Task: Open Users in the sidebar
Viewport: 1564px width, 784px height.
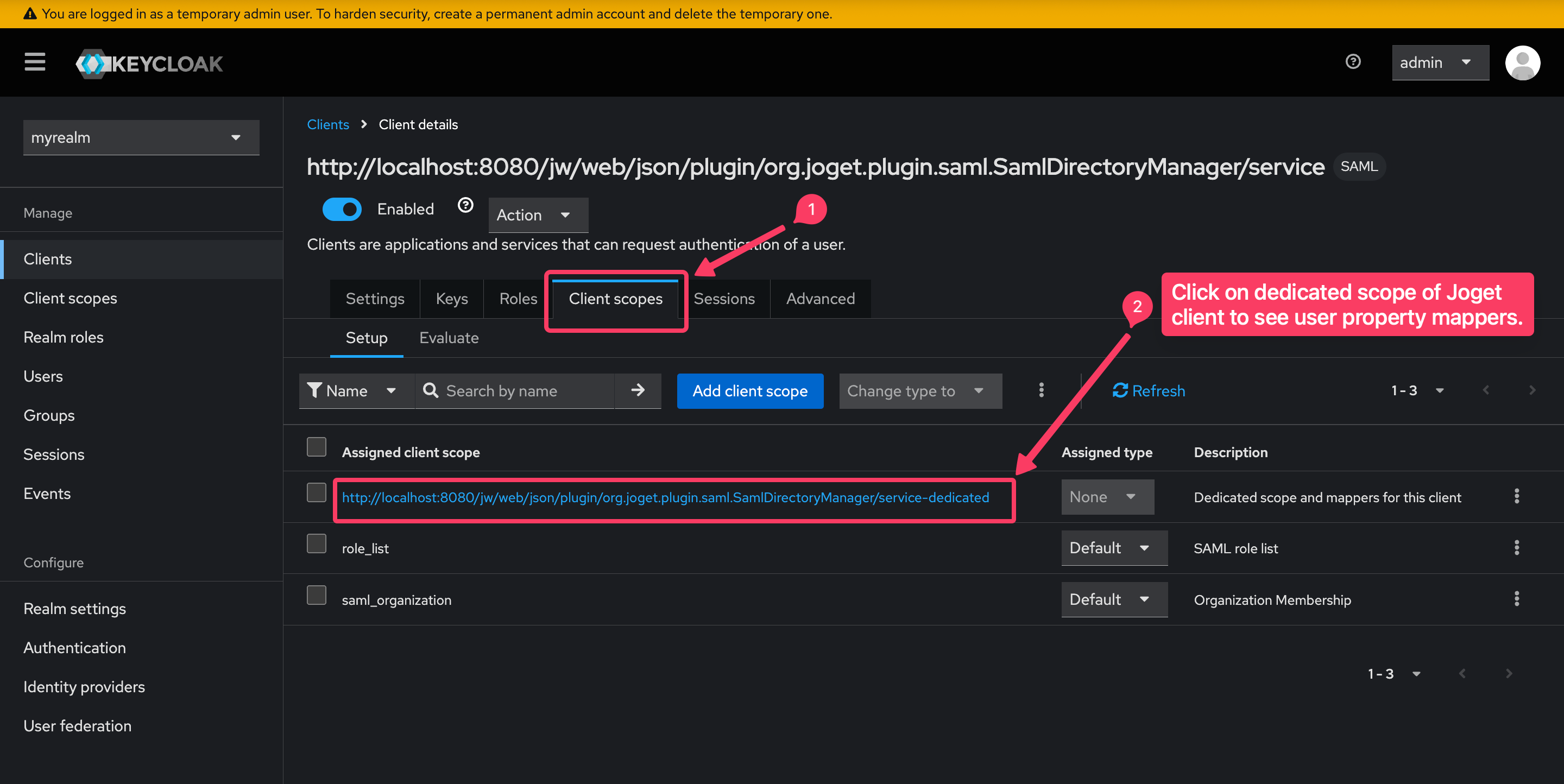Action: pyautogui.click(x=141, y=376)
